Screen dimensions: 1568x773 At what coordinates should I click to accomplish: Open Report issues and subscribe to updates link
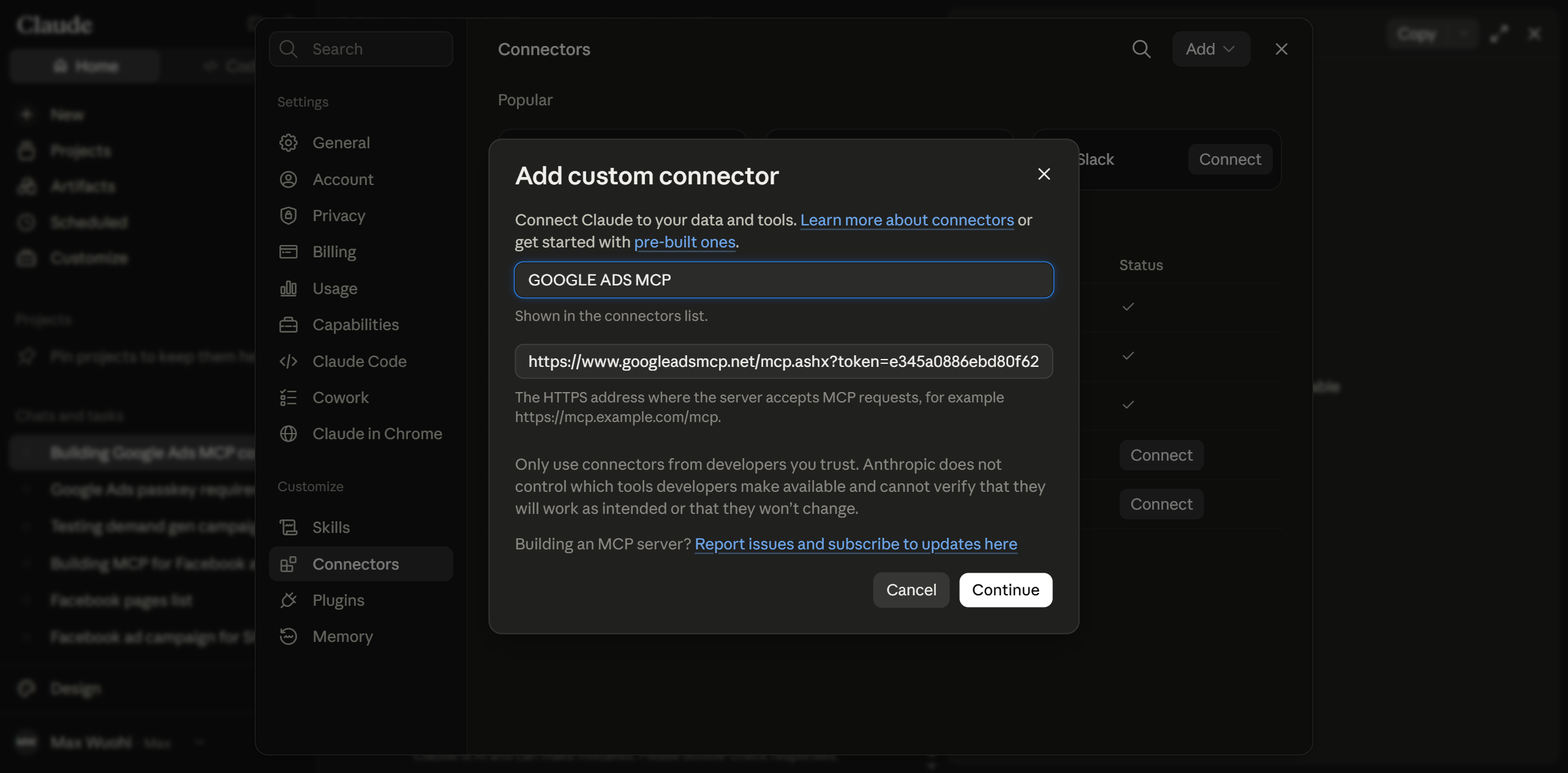point(856,544)
